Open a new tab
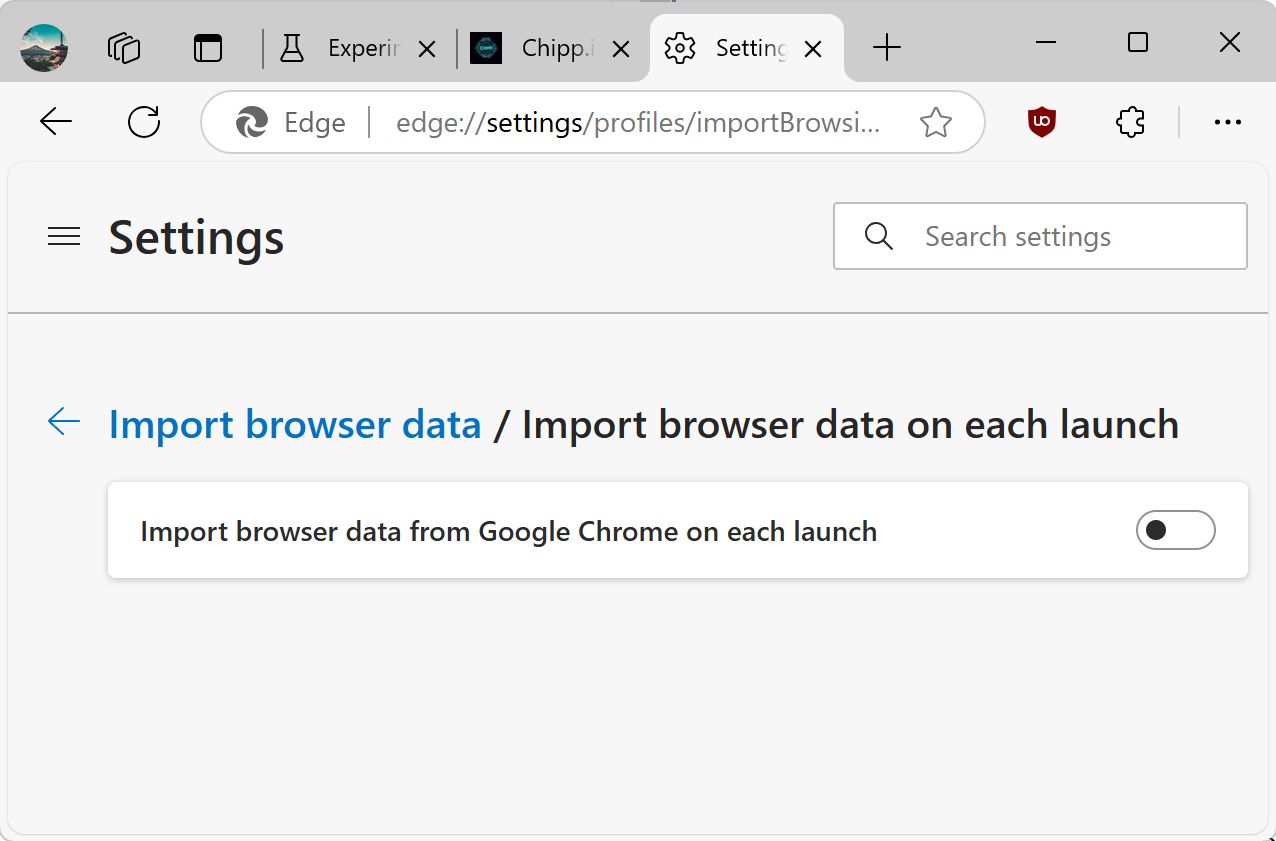Image resolution: width=1276 pixels, height=841 pixels. coord(886,47)
